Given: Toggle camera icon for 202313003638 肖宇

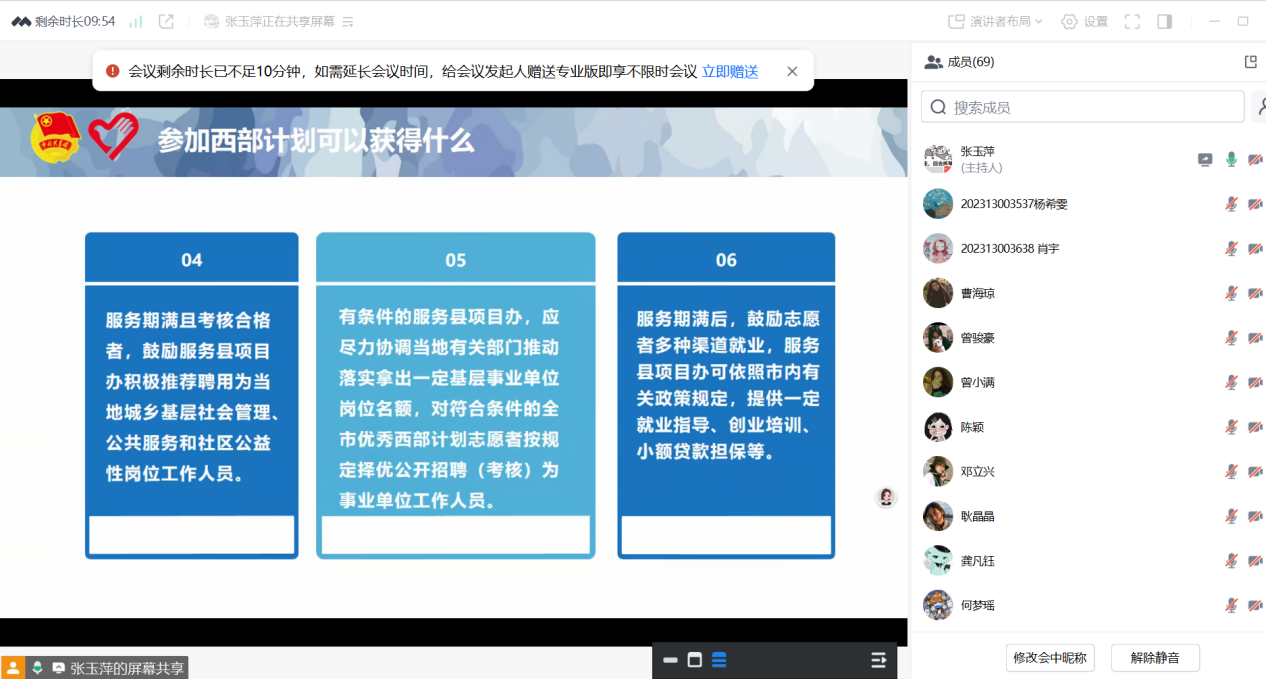Looking at the screenshot, I should point(1255,248).
